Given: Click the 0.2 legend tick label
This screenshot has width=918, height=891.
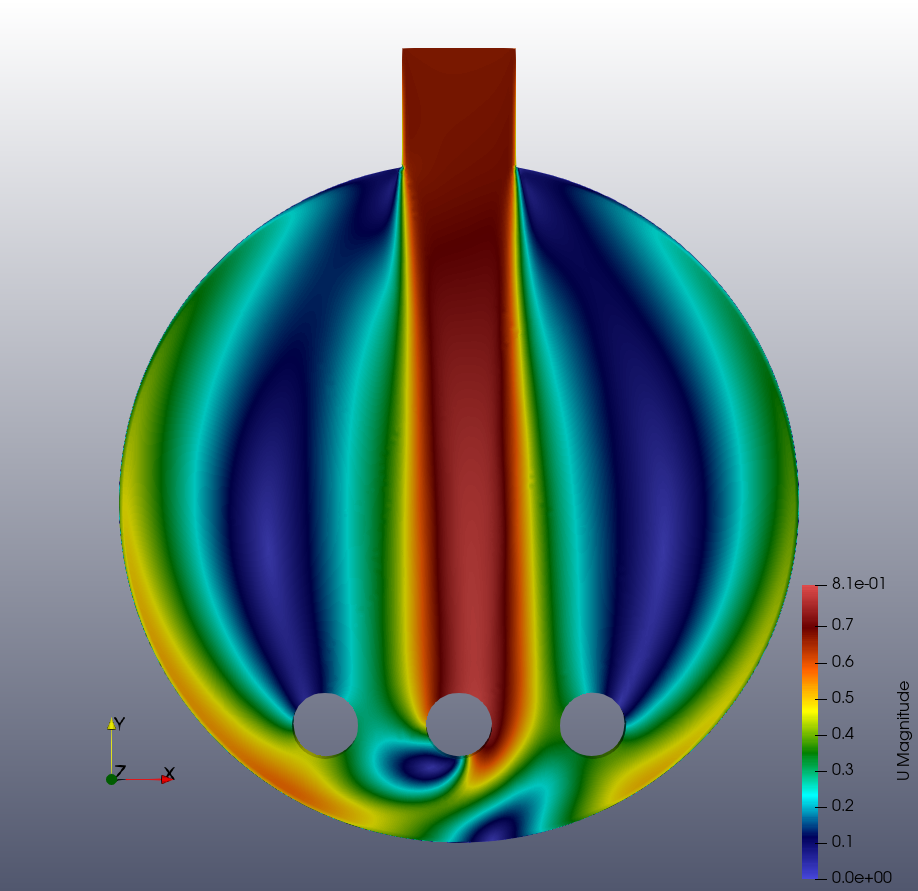Looking at the screenshot, I should click(x=842, y=806).
